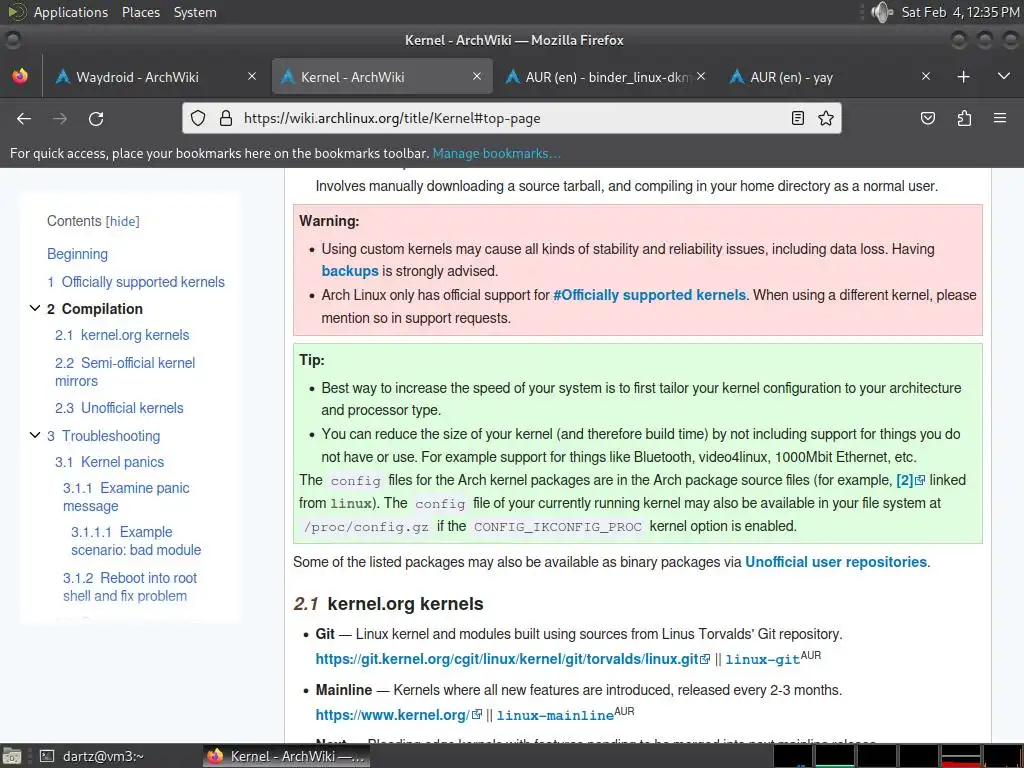Go to 3.1 Kernel panics entry
The width and height of the screenshot is (1024, 768).
click(x=109, y=462)
